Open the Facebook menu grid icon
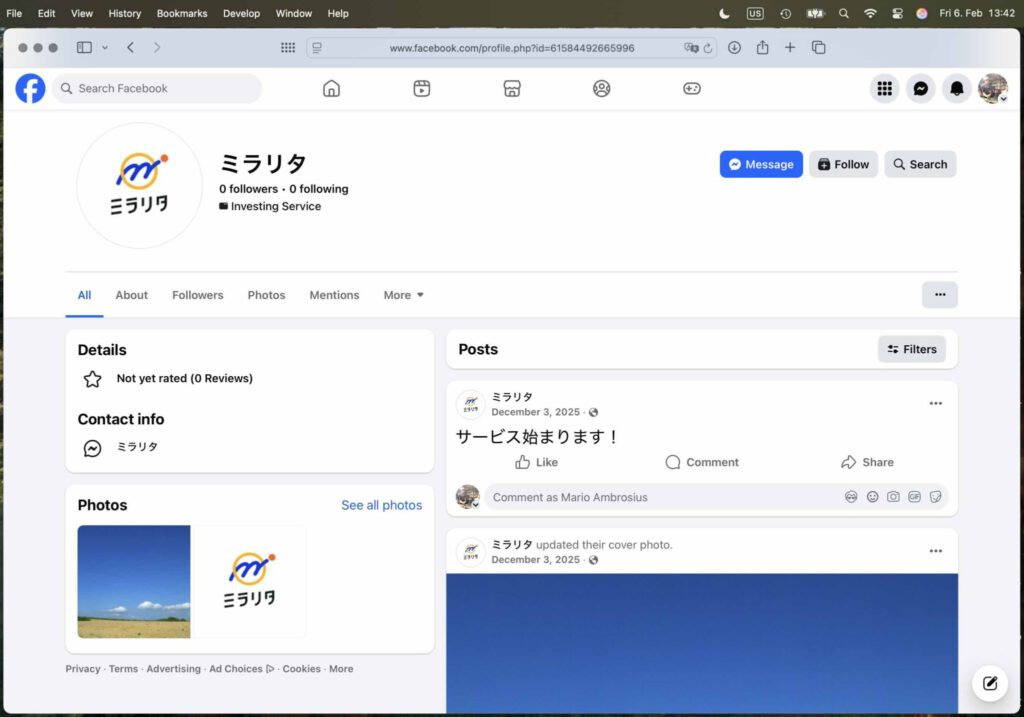The image size is (1024, 717). (x=884, y=88)
